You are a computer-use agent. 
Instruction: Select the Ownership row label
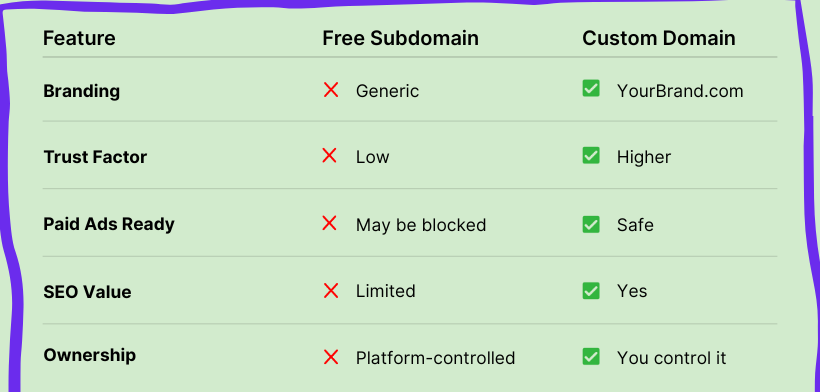pyautogui.click(x=89, y=355)
